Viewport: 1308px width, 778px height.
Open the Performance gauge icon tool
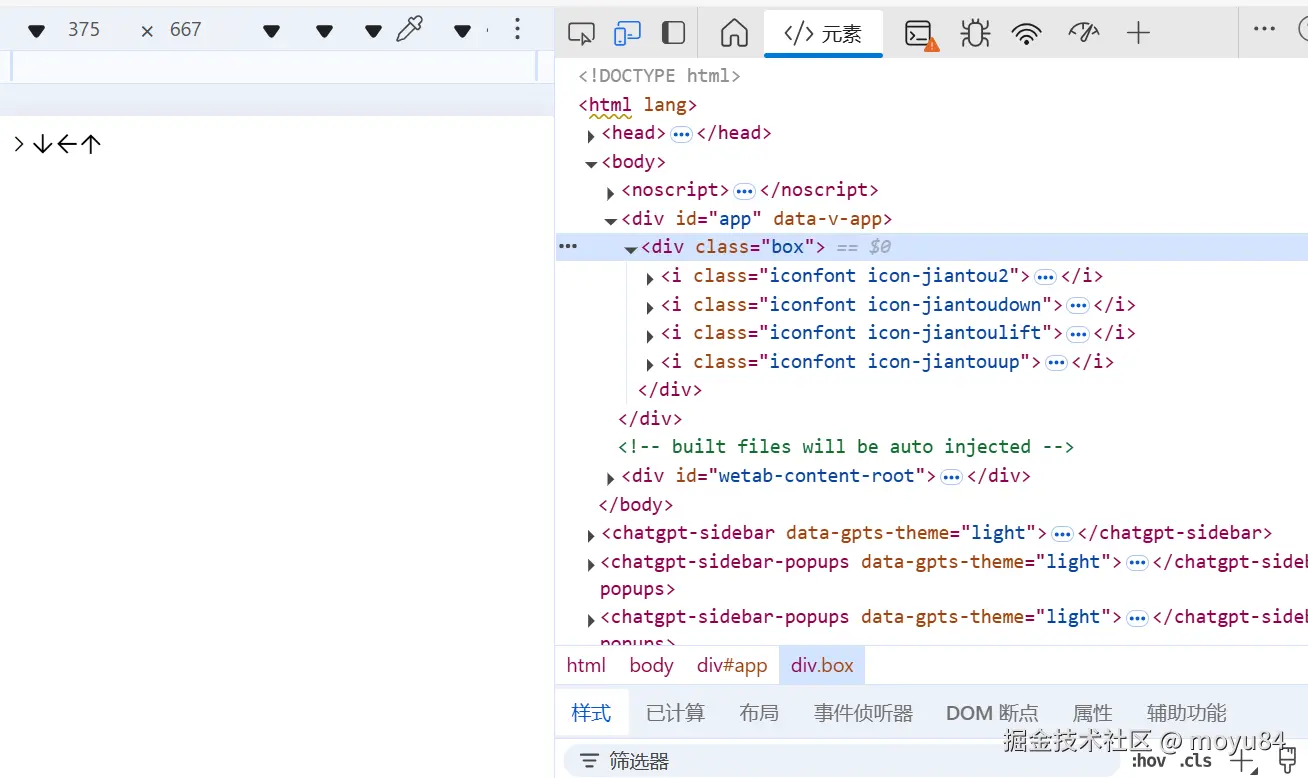pyautogui.click(x=1083, y=33)
